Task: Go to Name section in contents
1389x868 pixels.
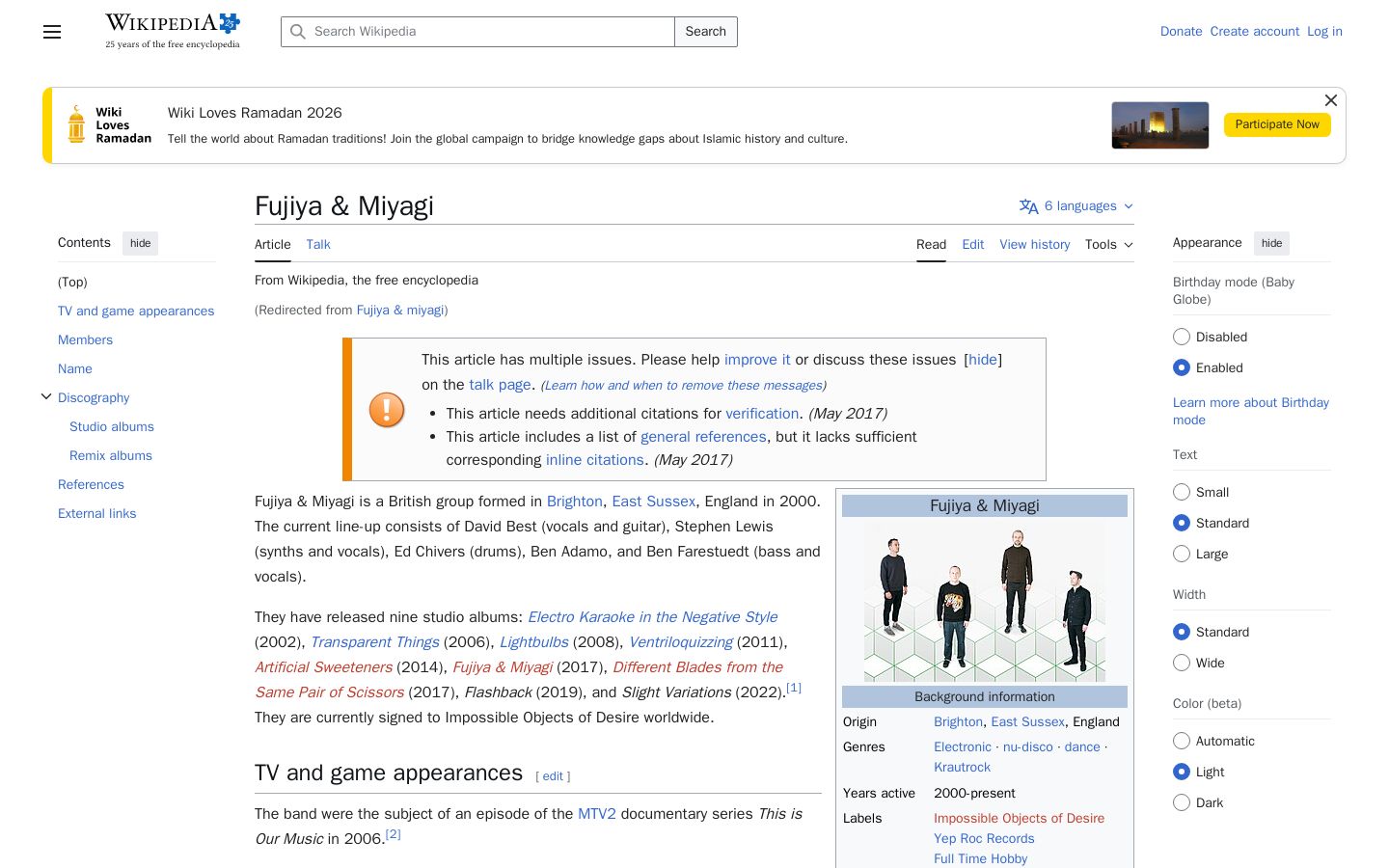Action: pos(75,368)
